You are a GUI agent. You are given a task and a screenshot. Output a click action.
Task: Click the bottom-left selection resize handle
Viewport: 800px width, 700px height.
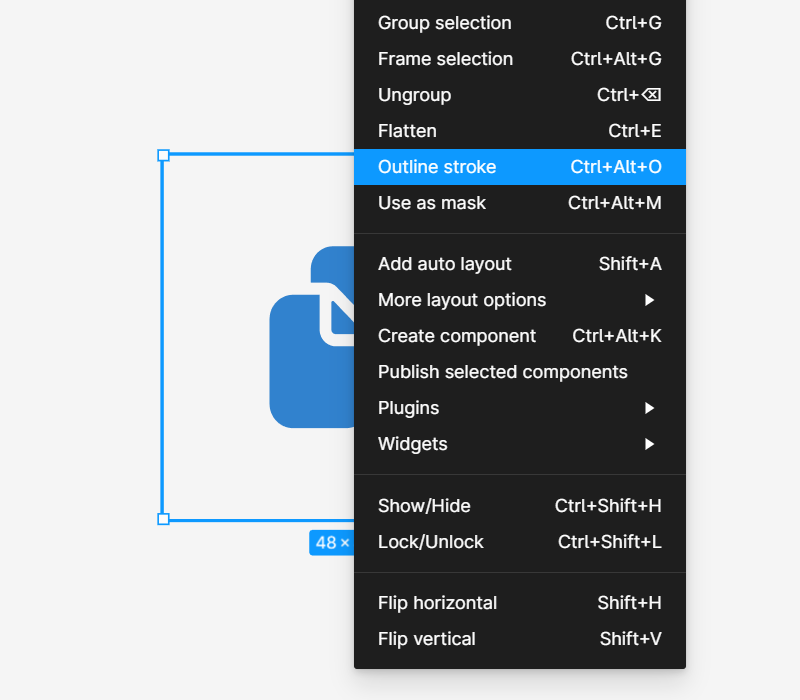click(x=164, y=519)
